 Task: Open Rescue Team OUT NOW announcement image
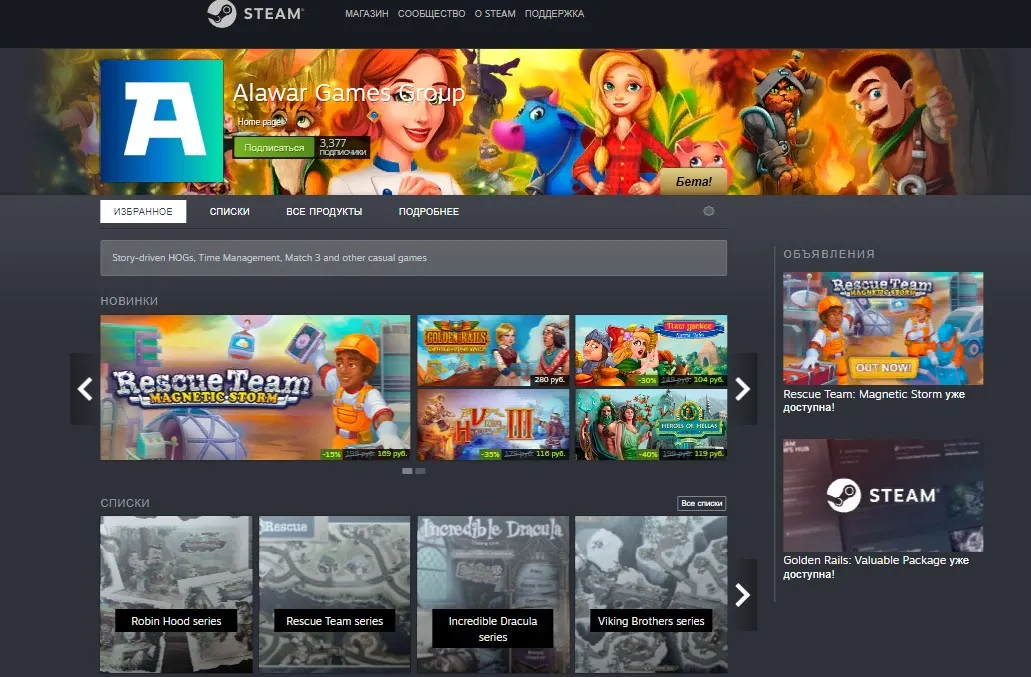tap(883, 329)
